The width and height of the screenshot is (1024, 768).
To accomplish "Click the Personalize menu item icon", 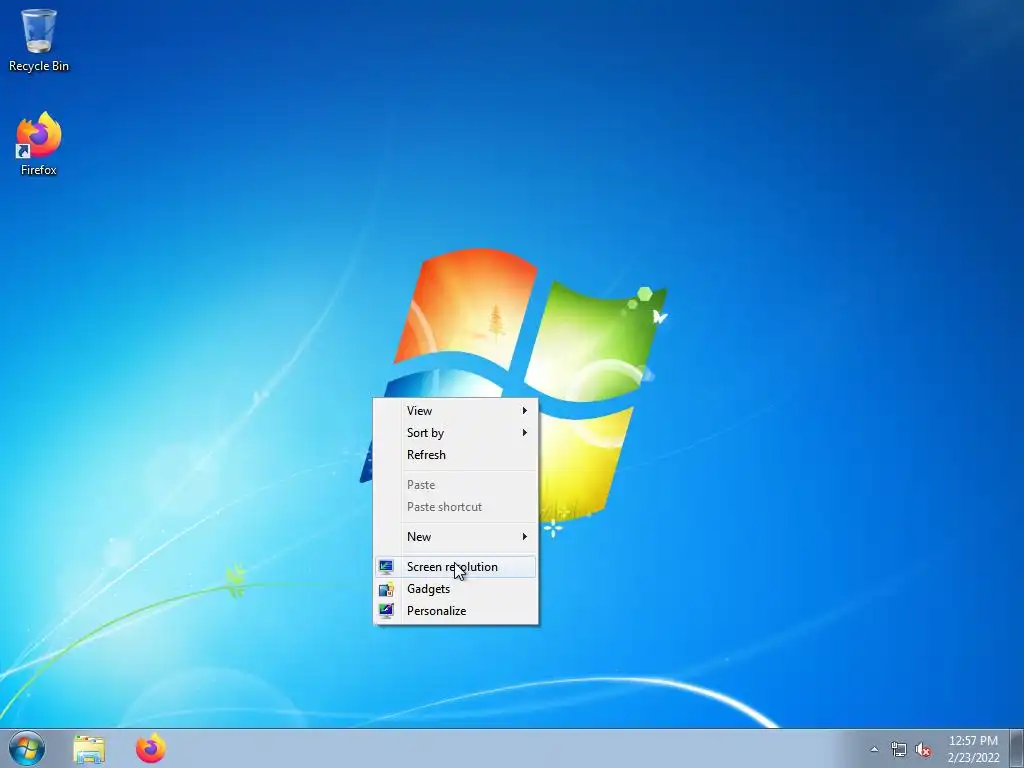I will 386,611.
